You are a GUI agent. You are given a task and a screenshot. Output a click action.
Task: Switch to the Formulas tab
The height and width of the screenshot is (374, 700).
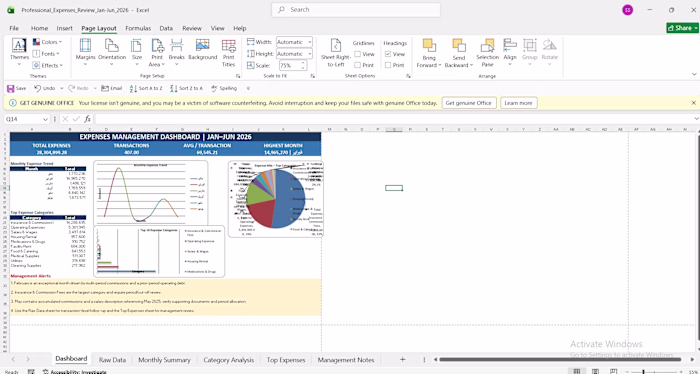tap(138, 28)
